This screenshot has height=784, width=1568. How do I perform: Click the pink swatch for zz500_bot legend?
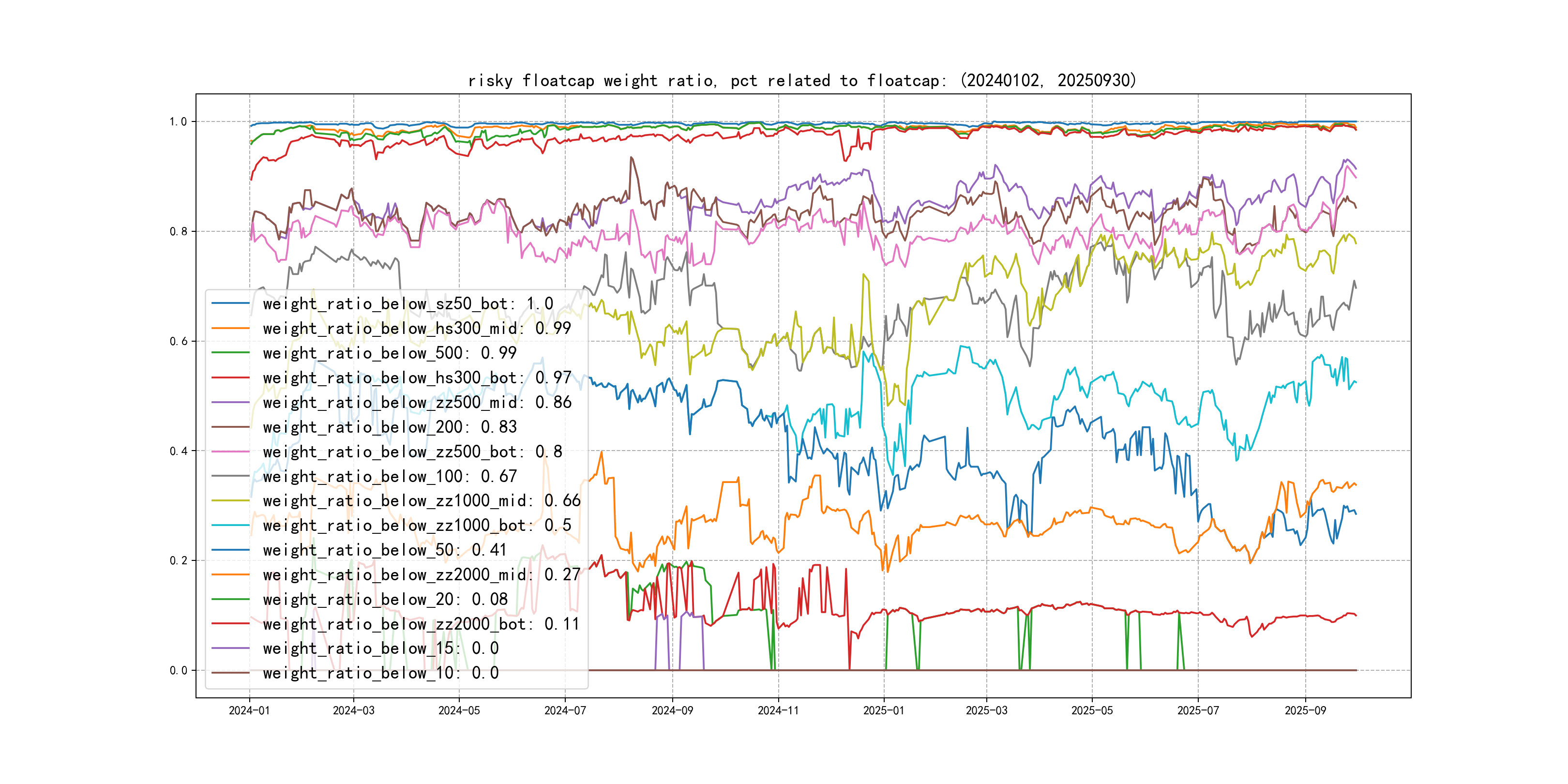pos(230,452)
